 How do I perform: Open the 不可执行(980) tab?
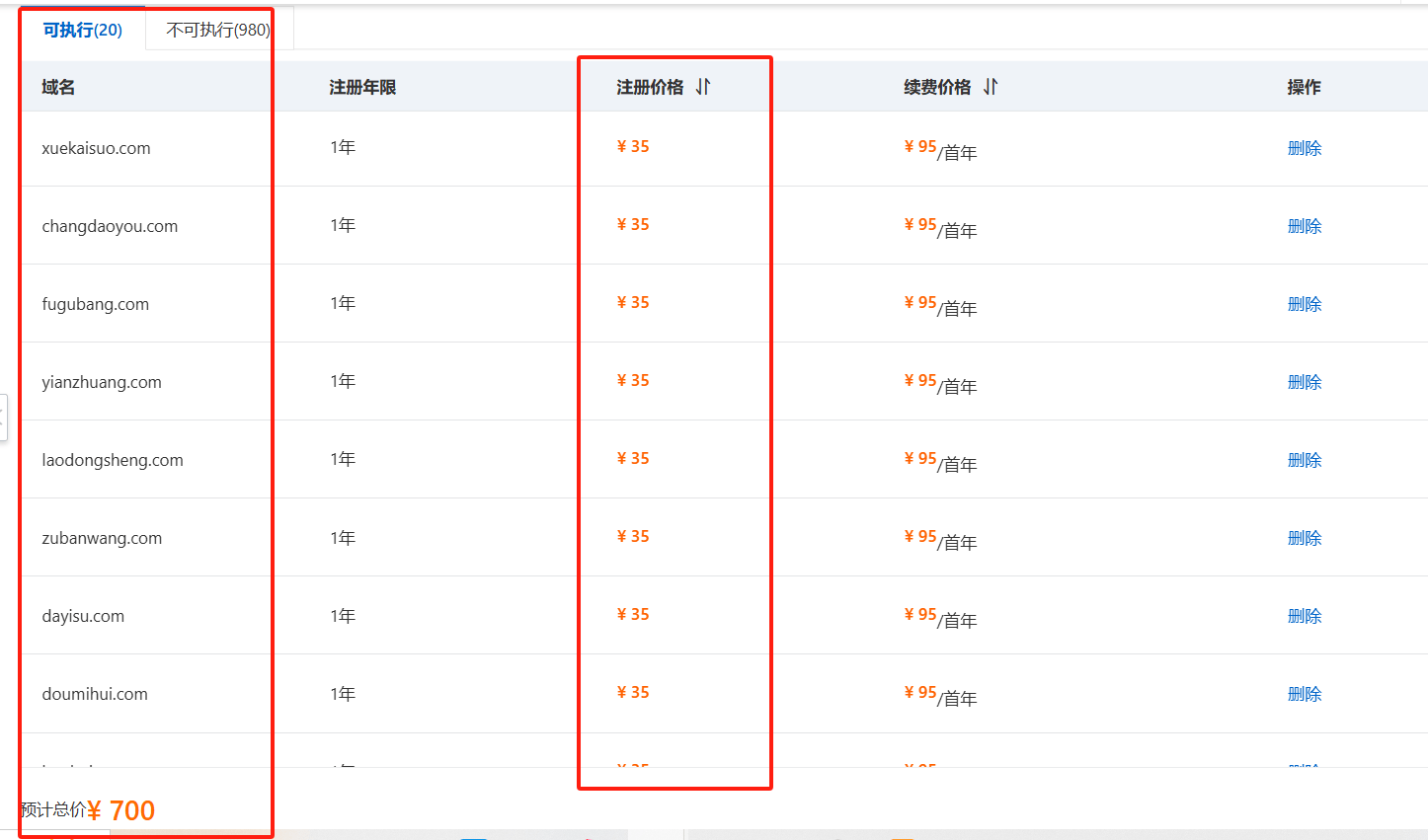click(218, 30)
